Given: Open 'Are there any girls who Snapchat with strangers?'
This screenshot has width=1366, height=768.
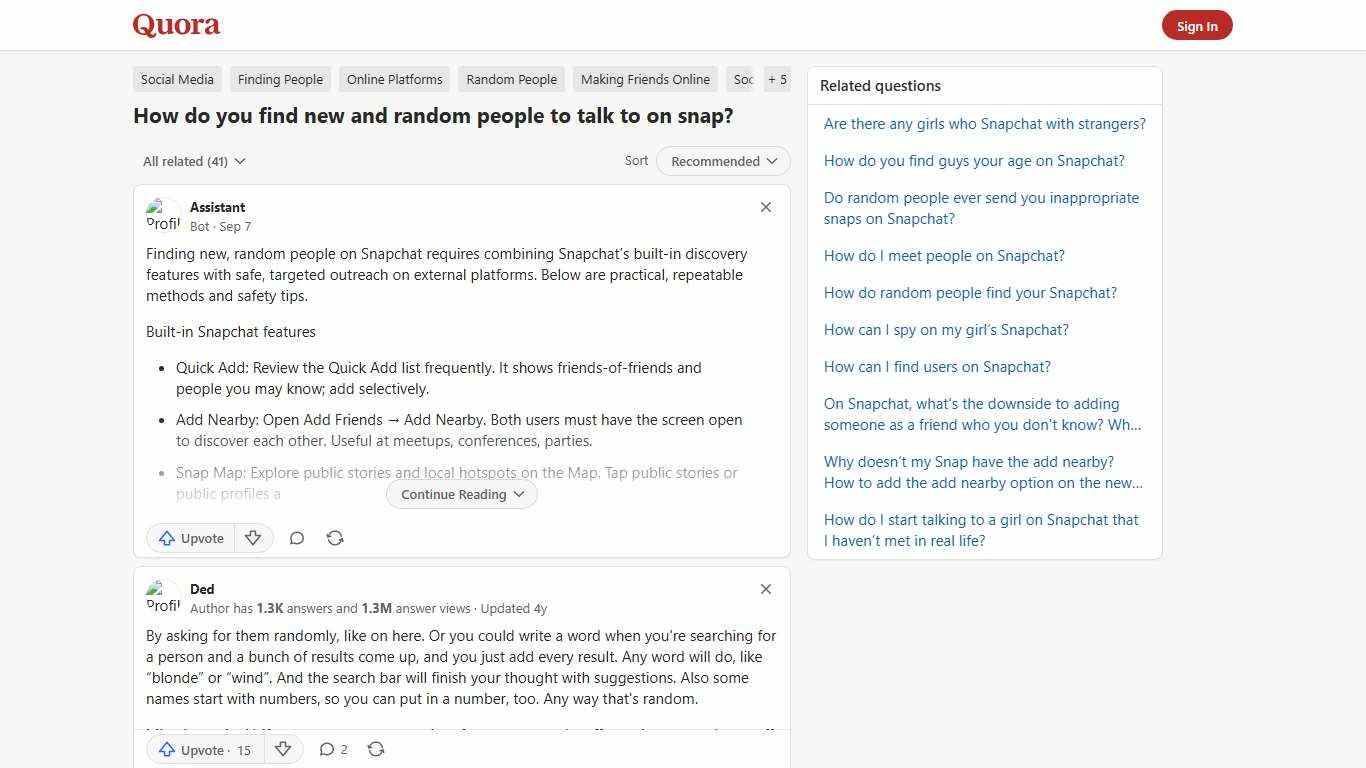Looking at the screenshot, I should pos(984,123).
